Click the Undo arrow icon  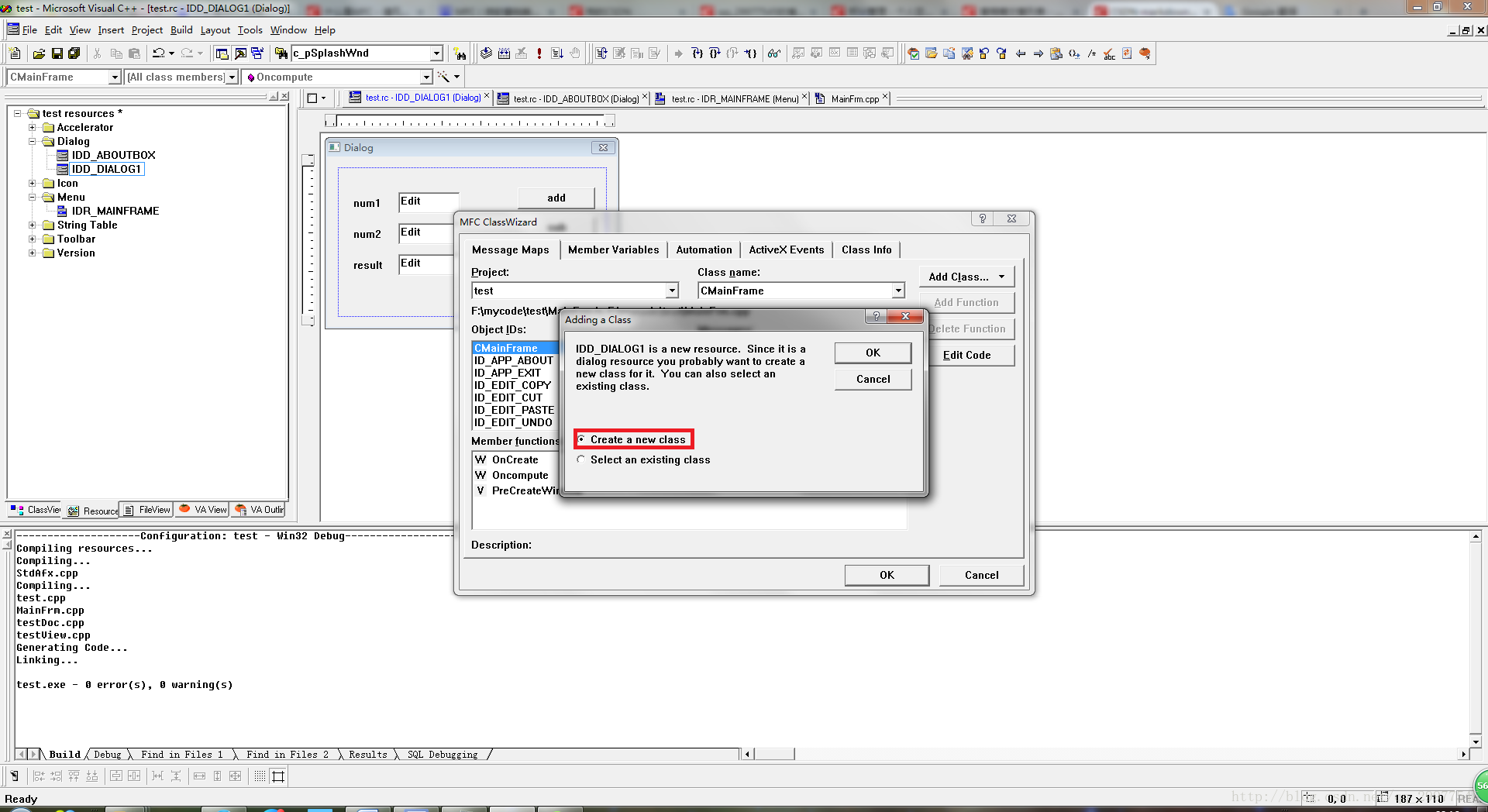point(158,53)
